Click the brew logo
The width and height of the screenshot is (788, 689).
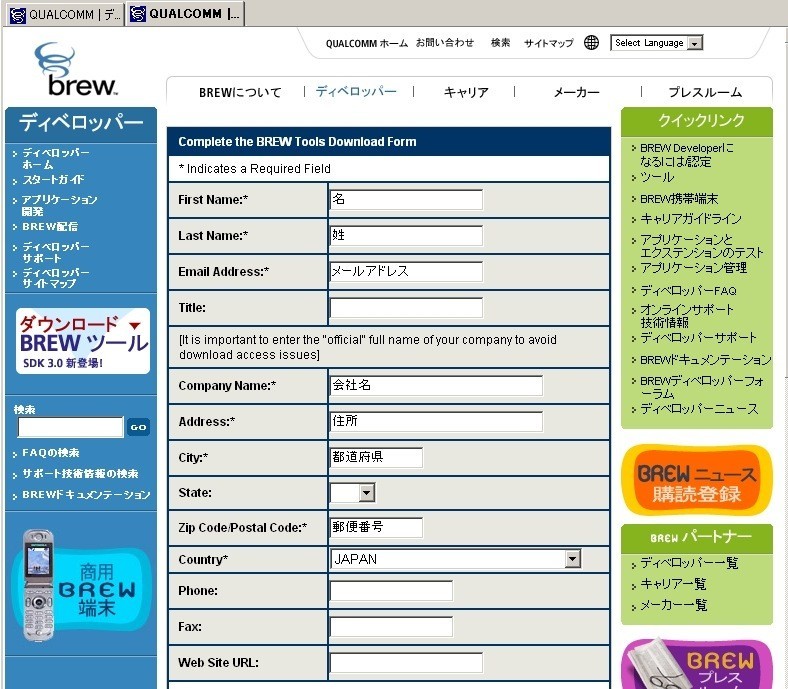pyautogui.click(x=75, y=69)
